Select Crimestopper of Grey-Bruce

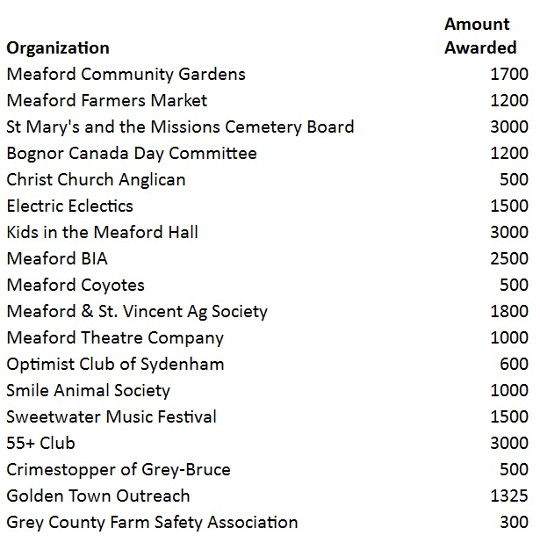pos(119,470)
